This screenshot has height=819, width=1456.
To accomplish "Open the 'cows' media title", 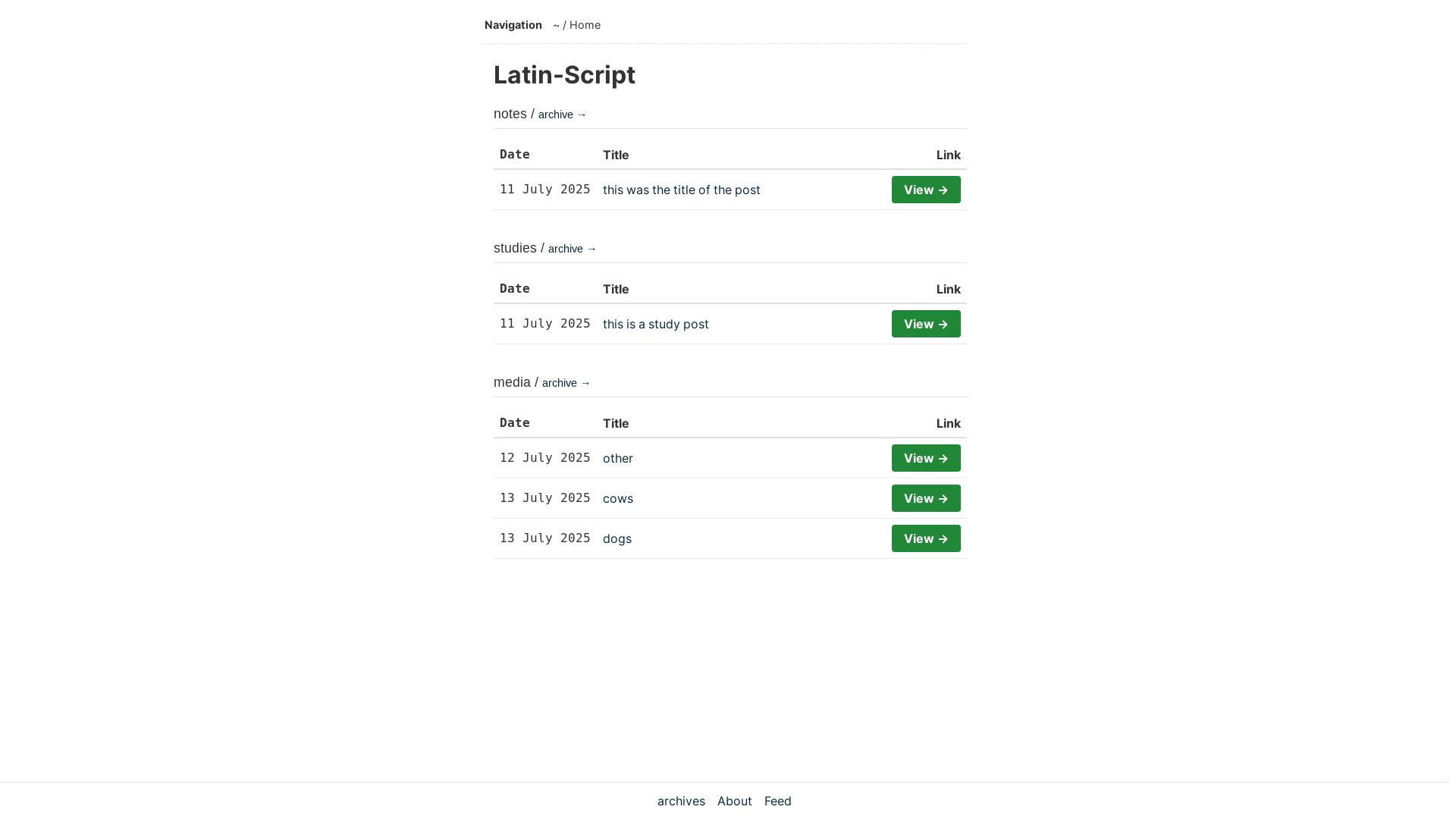I will click(x=617, y=498).
